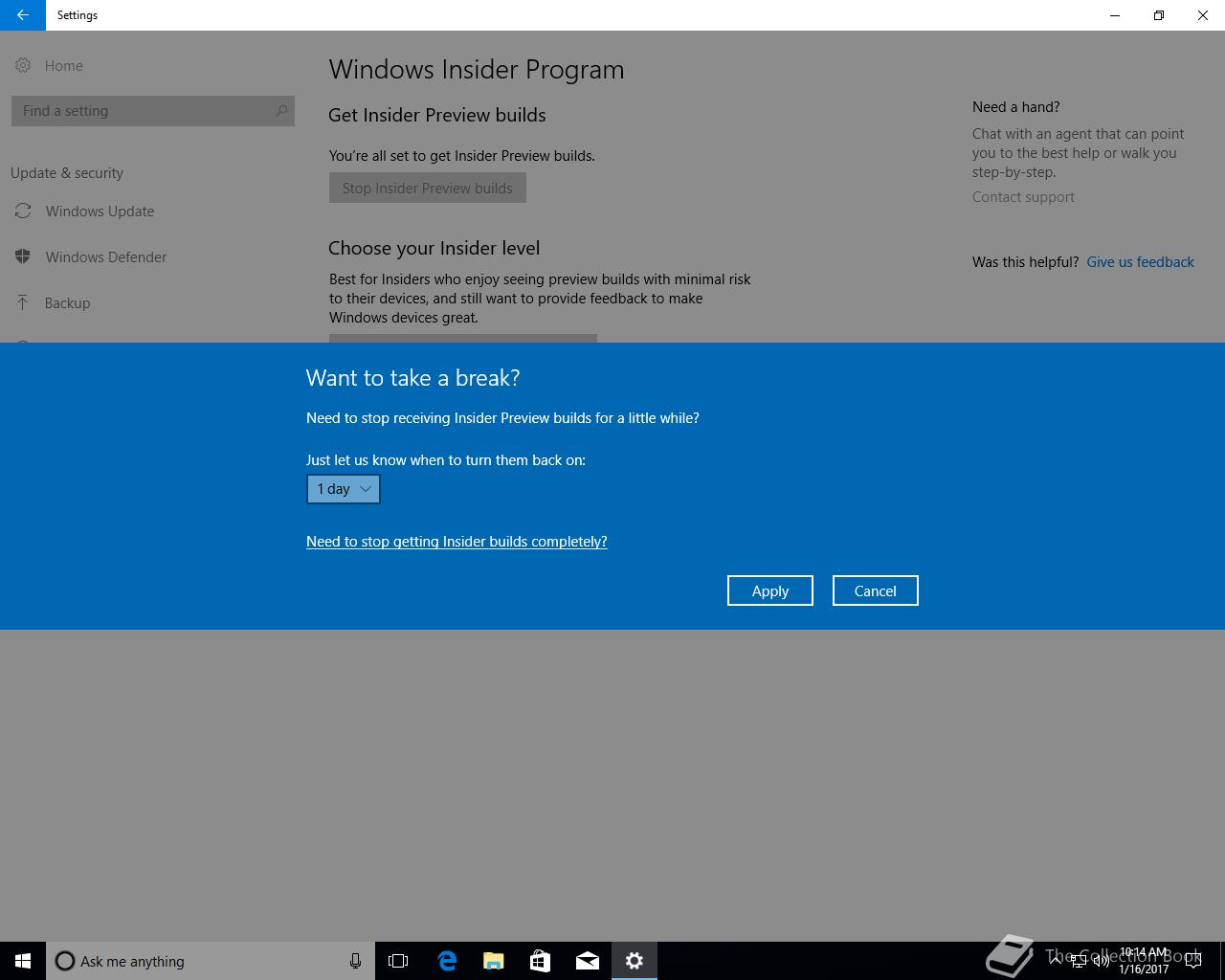Activate the Cortana microphone icon
The width and height of the screenshot is (1225, 980).
click(355, 961)
